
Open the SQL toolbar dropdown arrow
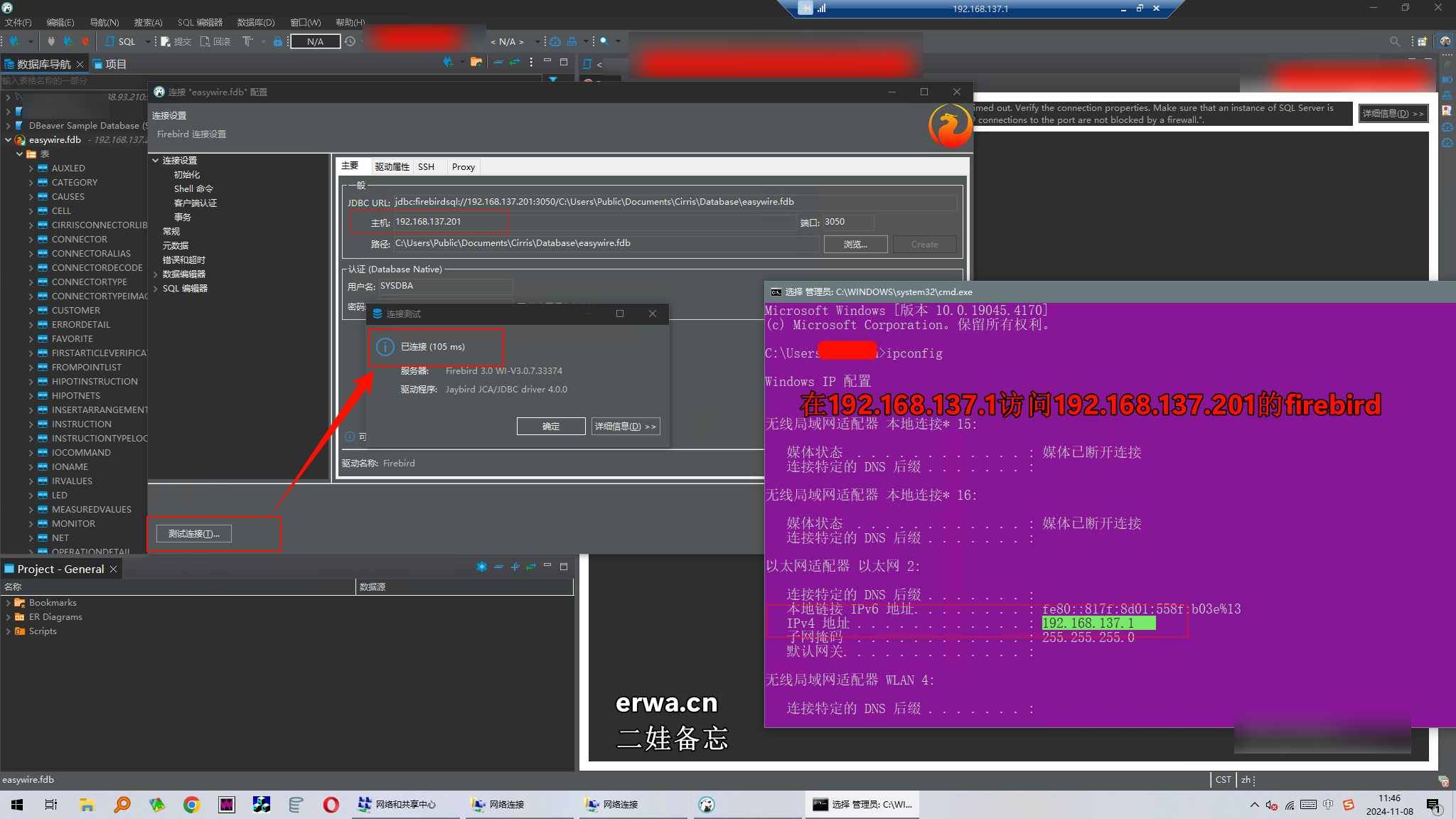[x=147, y=41]
